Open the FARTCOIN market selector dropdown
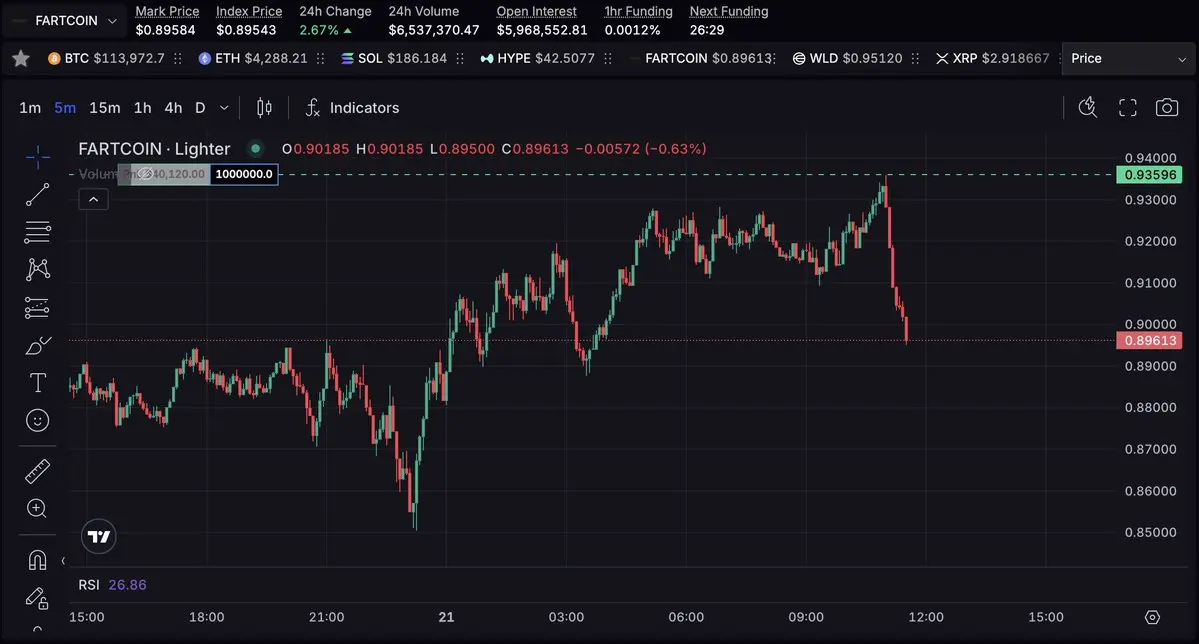This screenshot has height=644, width=1199. (67, 21)
